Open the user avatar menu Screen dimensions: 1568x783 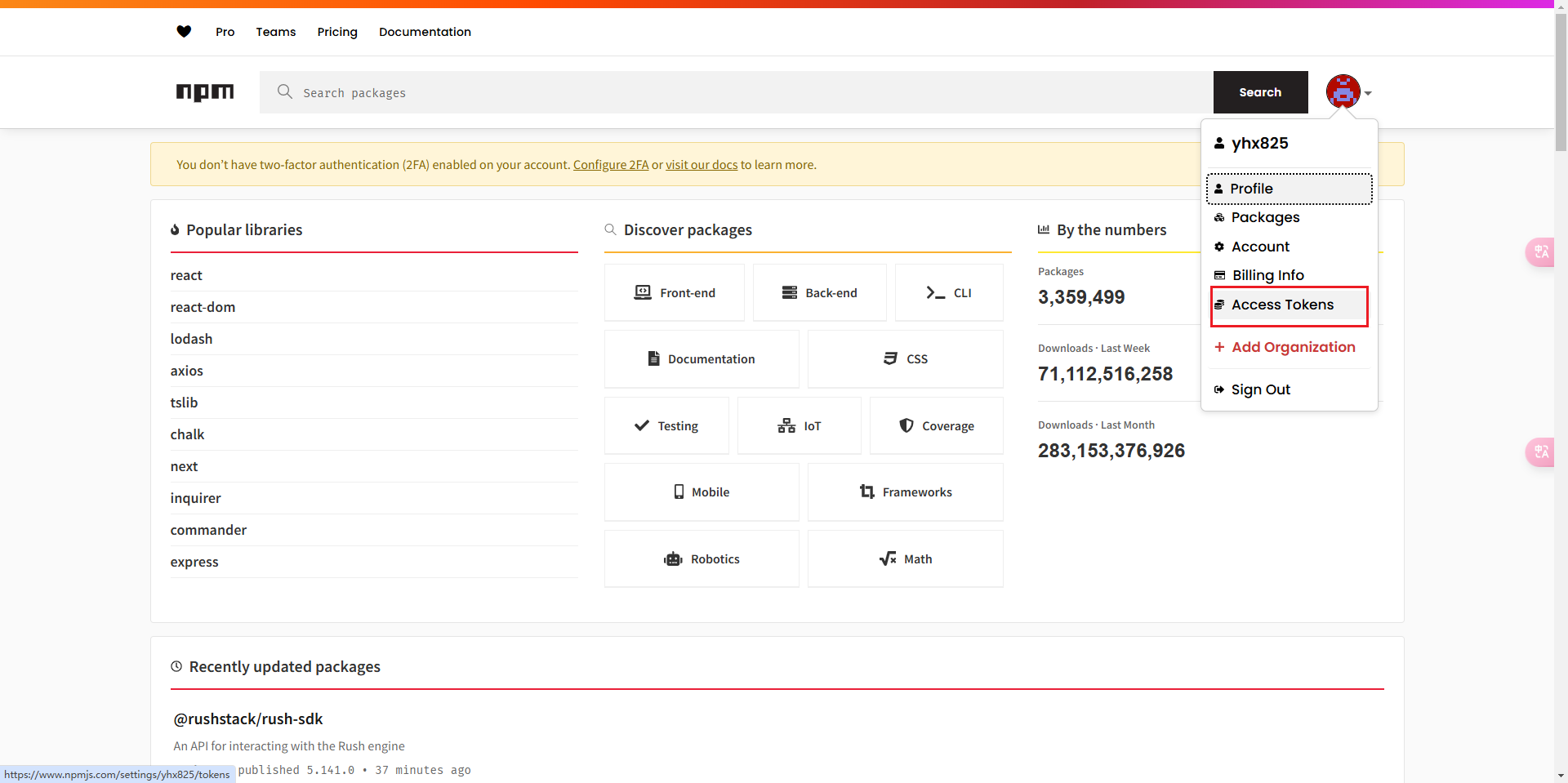tap(1347, 92)
